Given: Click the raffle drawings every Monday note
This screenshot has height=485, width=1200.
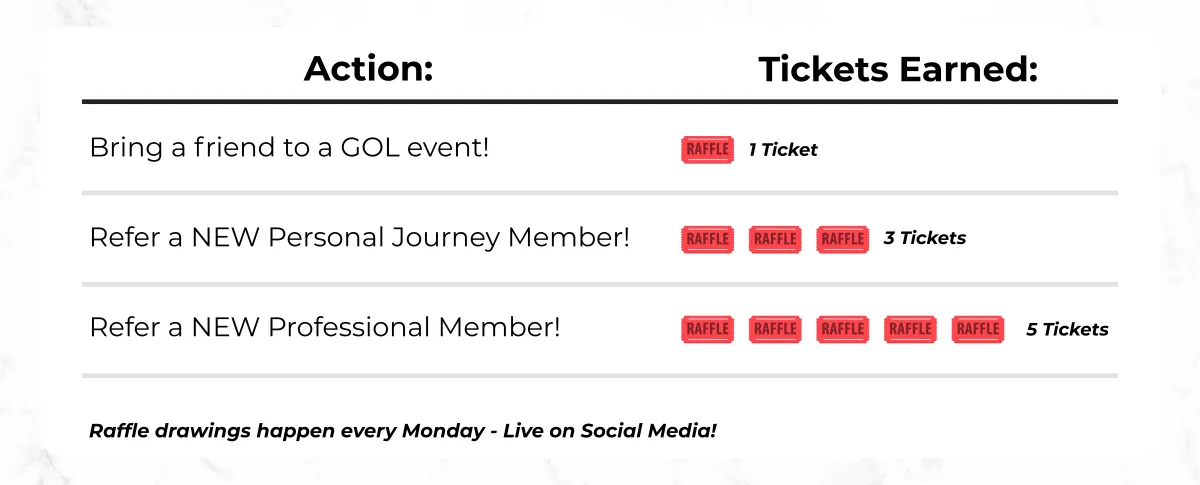Looking at the screenshot, I should pyautogui.click(x=403, y=431).
